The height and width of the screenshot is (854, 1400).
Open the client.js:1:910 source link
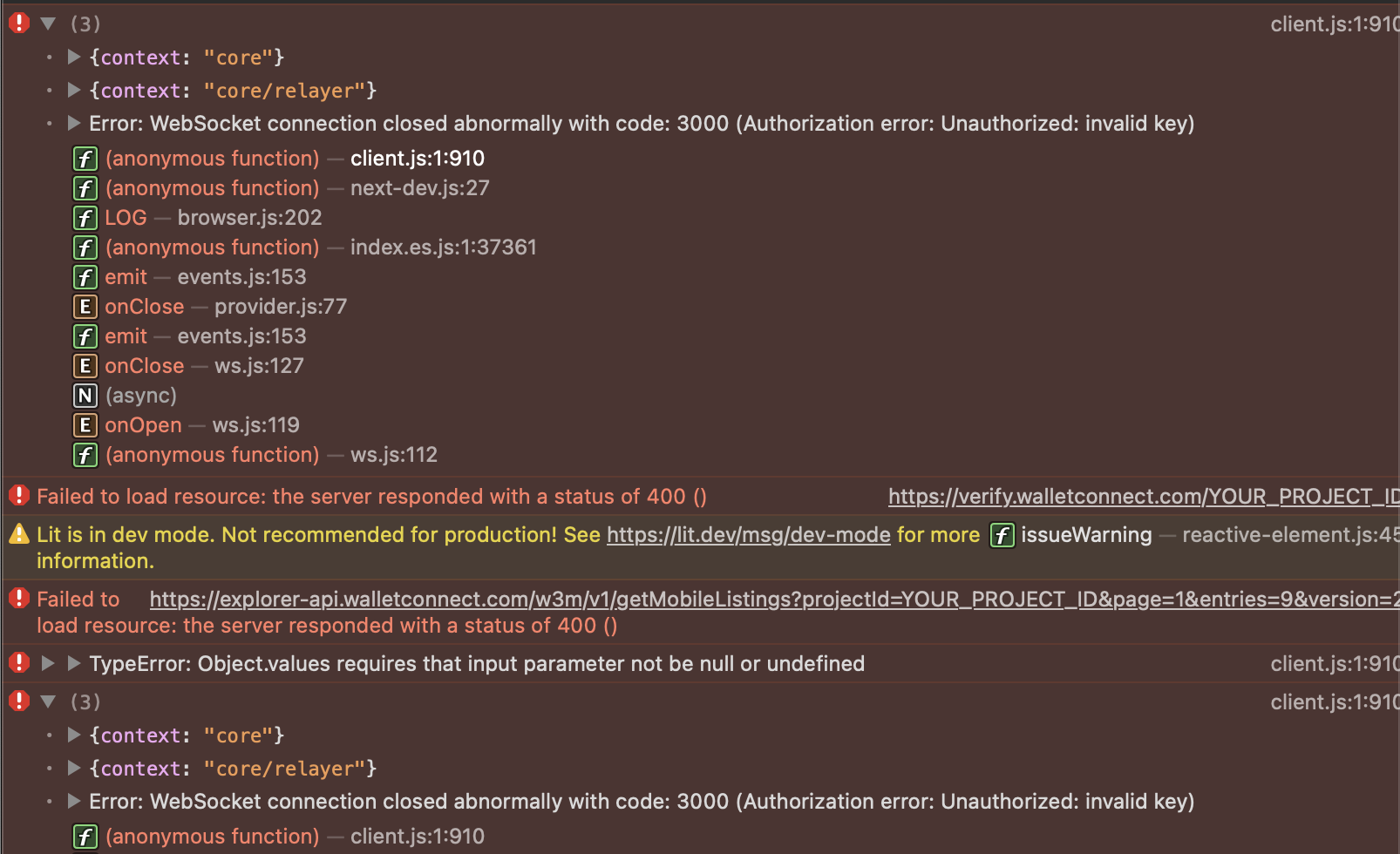(x=1333, y=24)
